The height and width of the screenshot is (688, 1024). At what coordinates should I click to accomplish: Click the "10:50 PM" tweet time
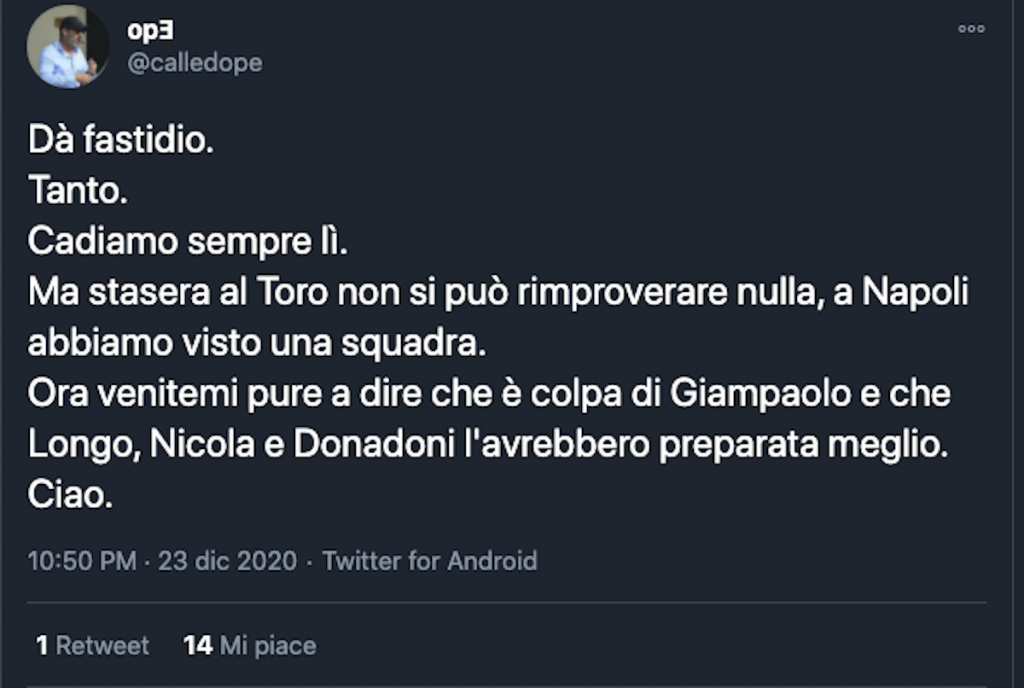(x=82, y=561)
